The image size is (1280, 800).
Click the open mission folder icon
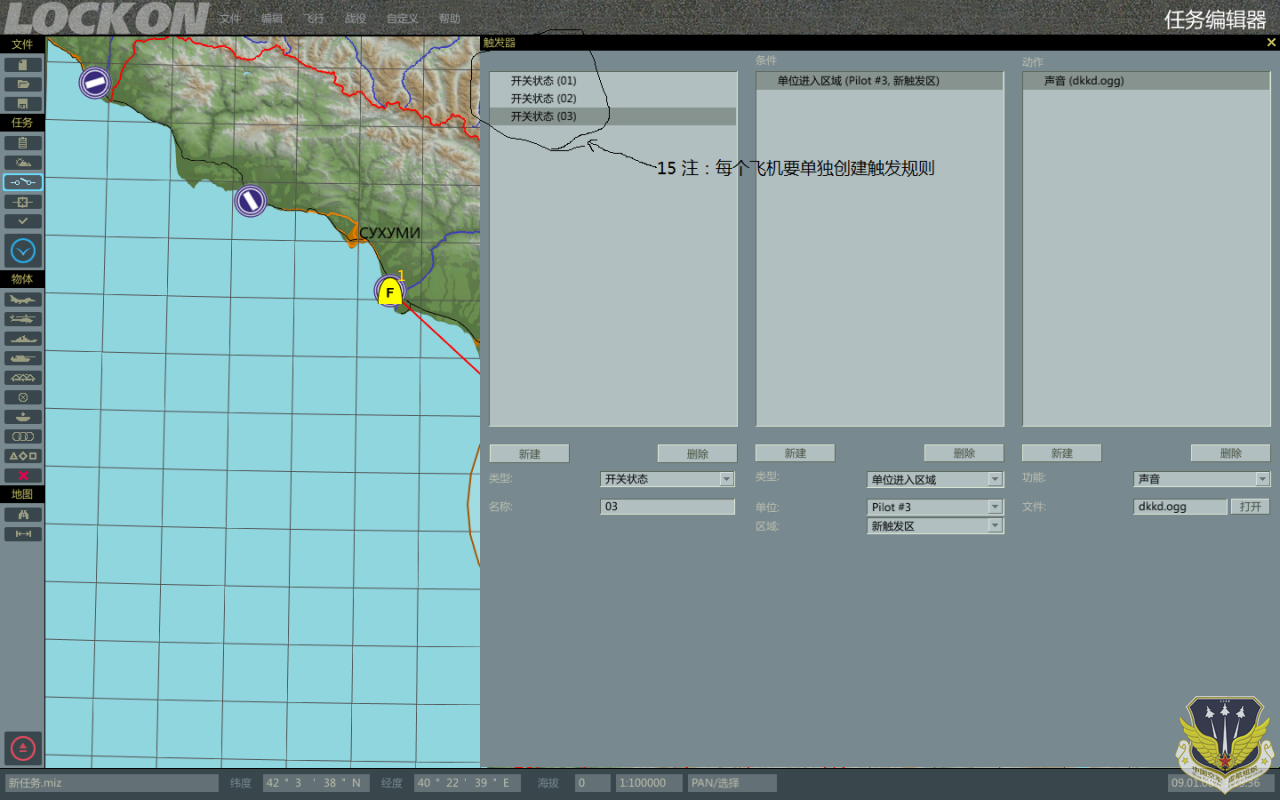coord(23,84)
